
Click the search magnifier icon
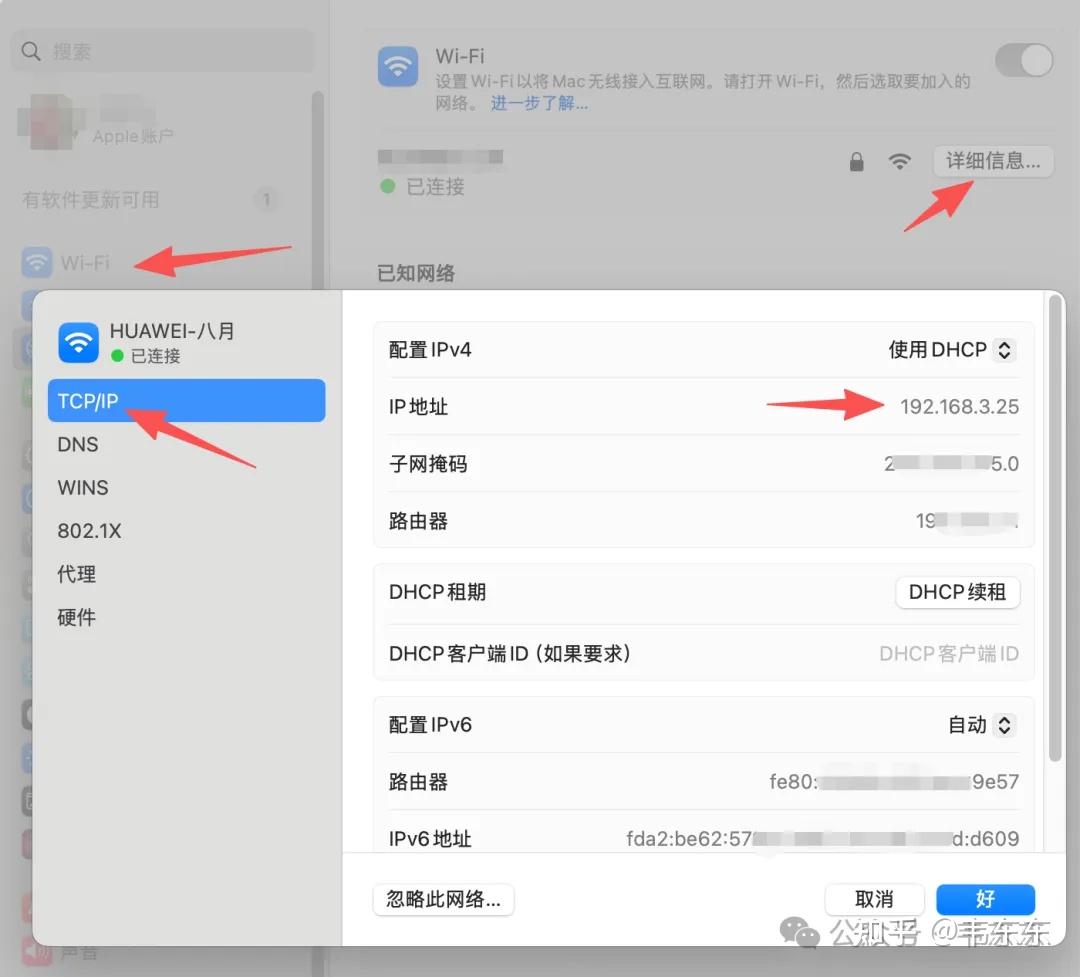click(32, 51)
